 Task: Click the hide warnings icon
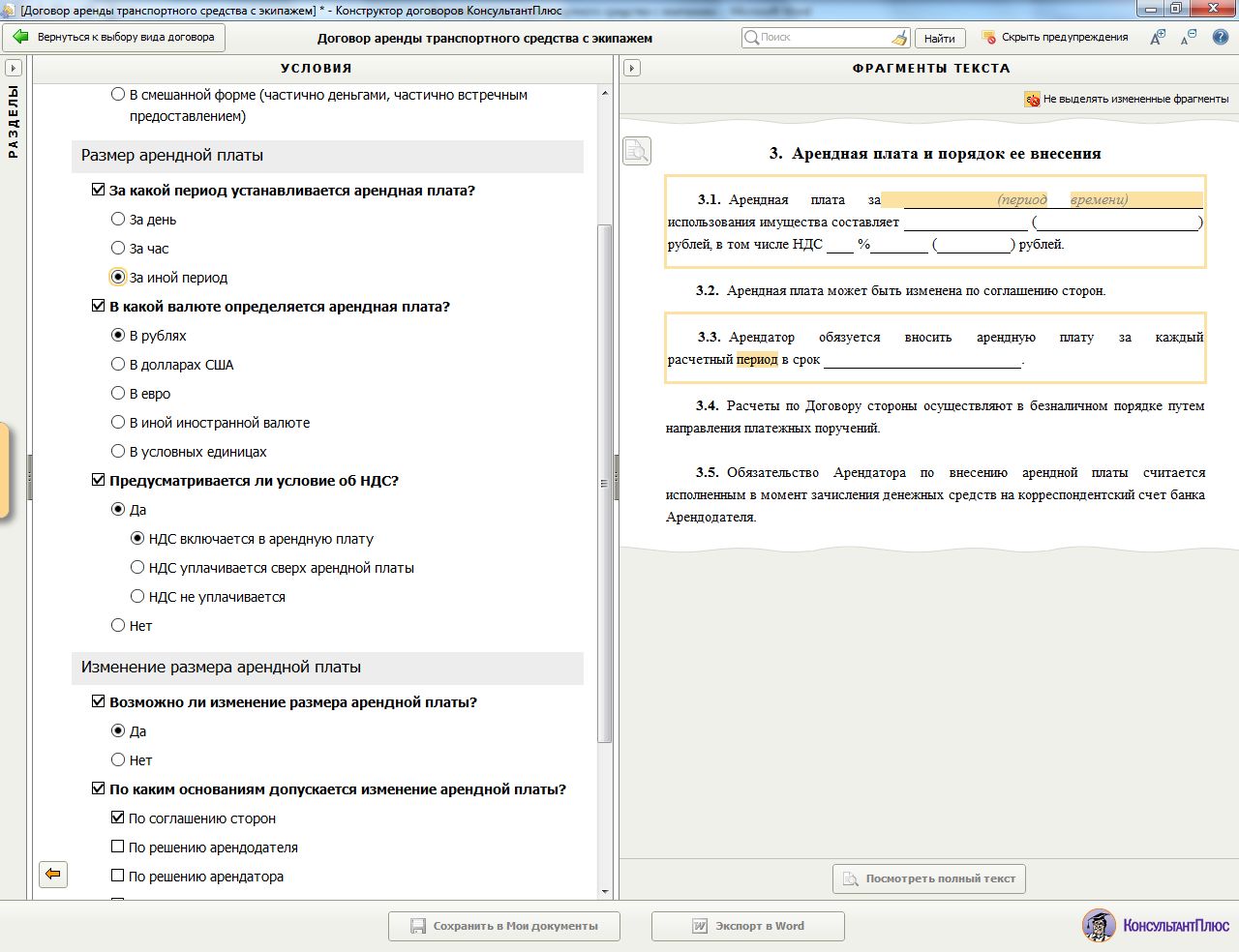(988, 37)
